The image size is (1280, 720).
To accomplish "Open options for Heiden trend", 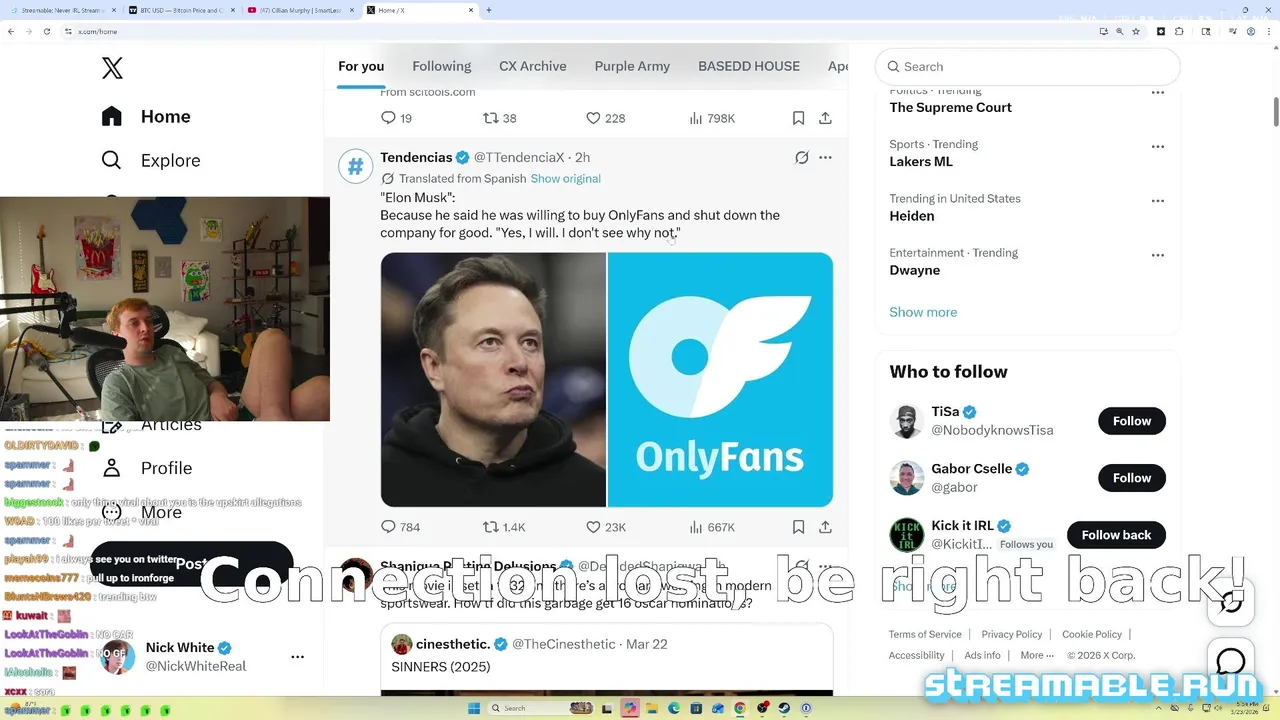I will click(x=1157, y=200).
